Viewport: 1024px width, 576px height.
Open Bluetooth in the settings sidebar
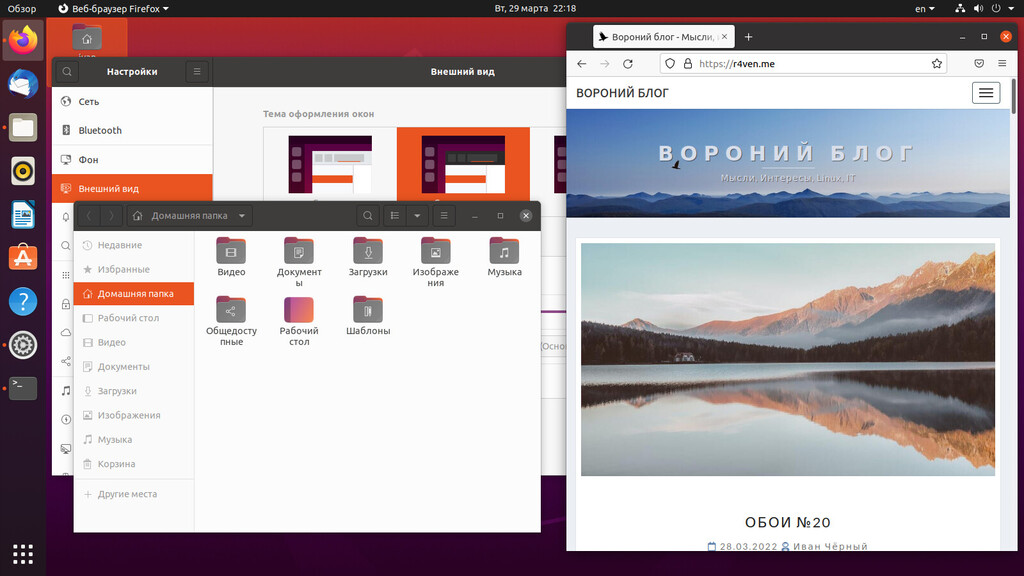point(100,130)
